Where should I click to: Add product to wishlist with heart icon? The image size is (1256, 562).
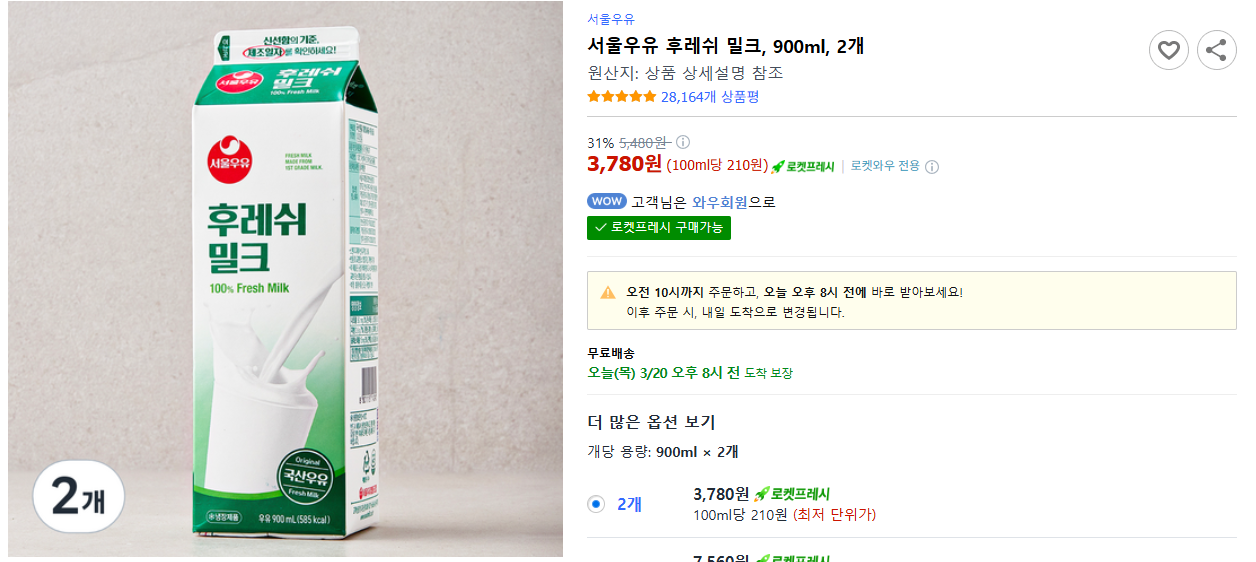click(1168, 50)
